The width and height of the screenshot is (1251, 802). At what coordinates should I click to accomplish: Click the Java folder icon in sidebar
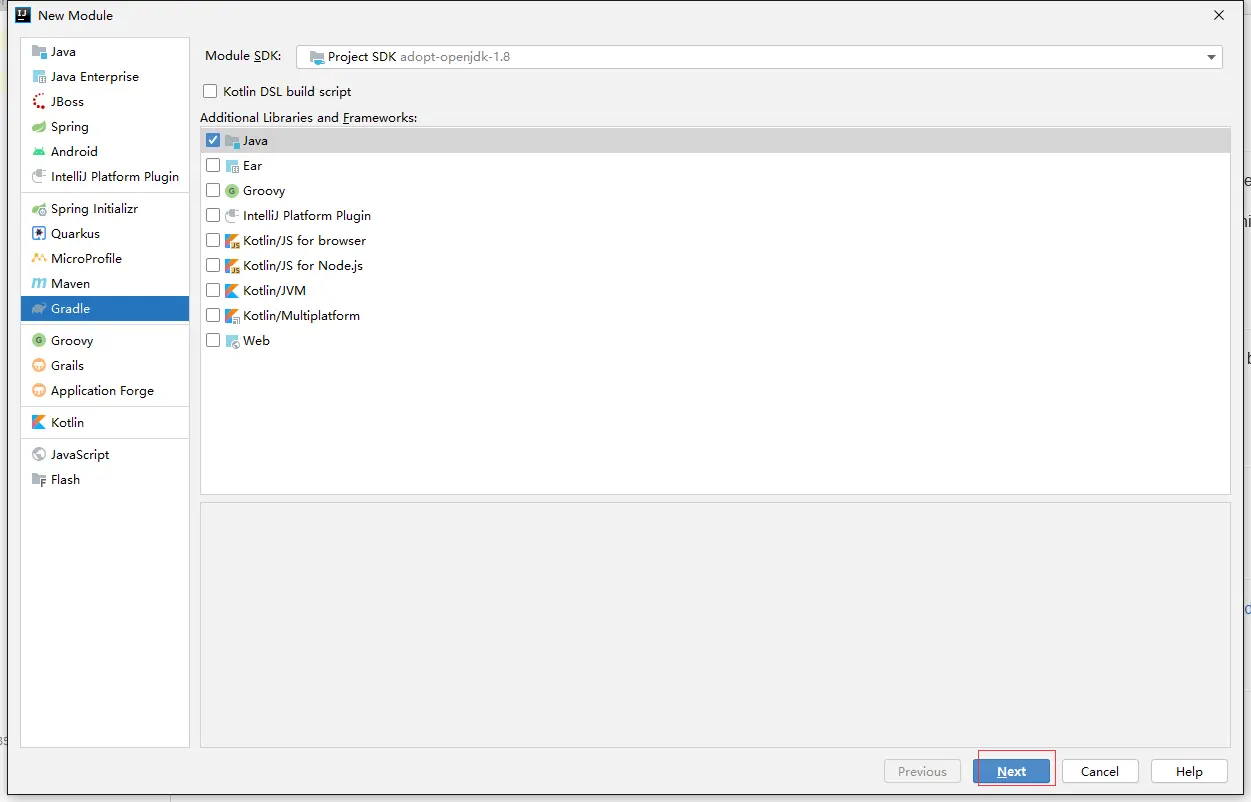pyautogui.click(x=39, y=52)
